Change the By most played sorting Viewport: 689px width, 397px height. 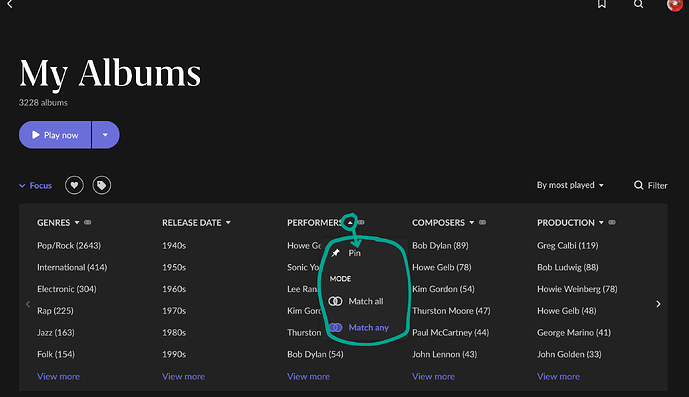pos(570,185)
